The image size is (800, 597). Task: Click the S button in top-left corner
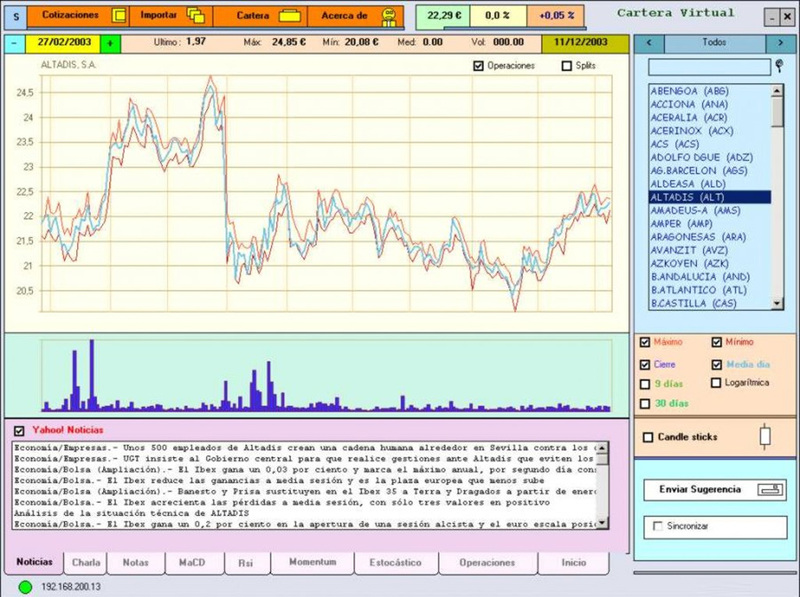pyautogui.click(x=16, y=16)
